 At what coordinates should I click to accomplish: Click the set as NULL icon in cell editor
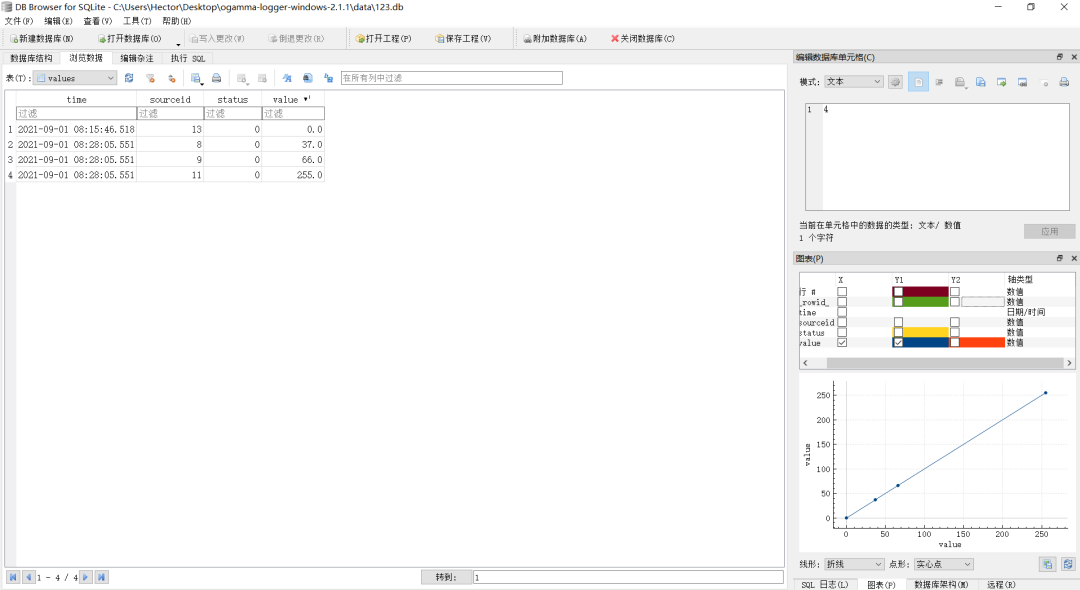pos(1043,82)
